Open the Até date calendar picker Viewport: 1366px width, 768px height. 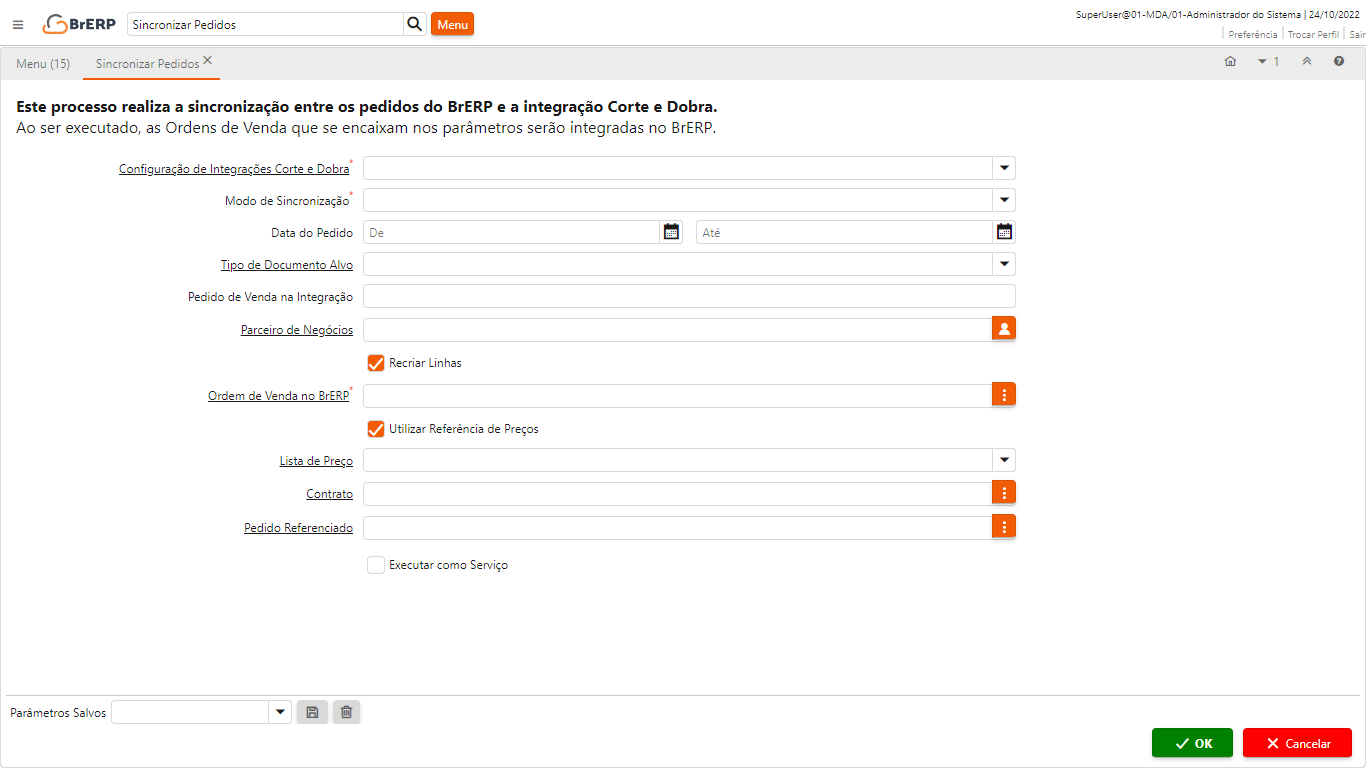click(1004, 232)
